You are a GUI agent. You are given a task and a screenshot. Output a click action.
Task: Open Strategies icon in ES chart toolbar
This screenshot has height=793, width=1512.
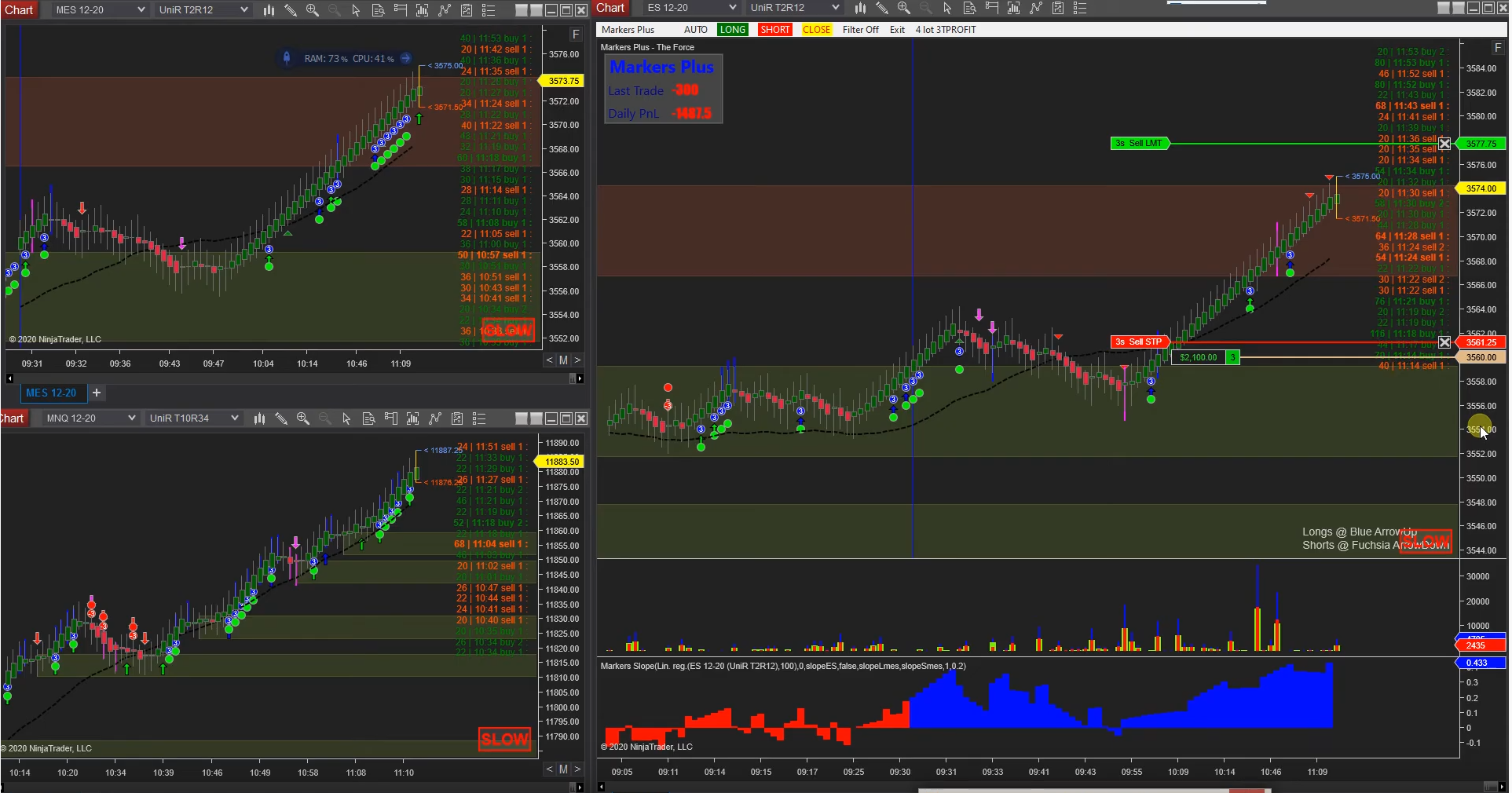click(x=1058, y=8)
